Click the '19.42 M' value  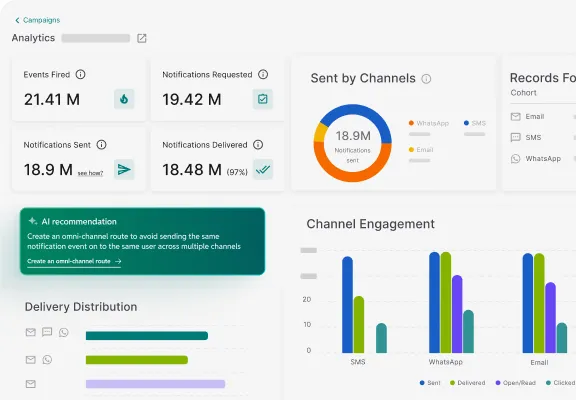(192, 100)
